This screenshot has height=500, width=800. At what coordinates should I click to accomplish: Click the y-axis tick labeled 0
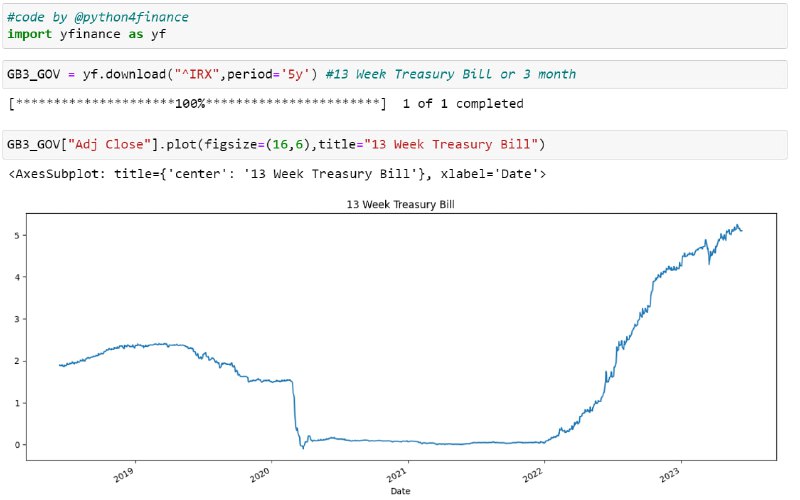17,445
